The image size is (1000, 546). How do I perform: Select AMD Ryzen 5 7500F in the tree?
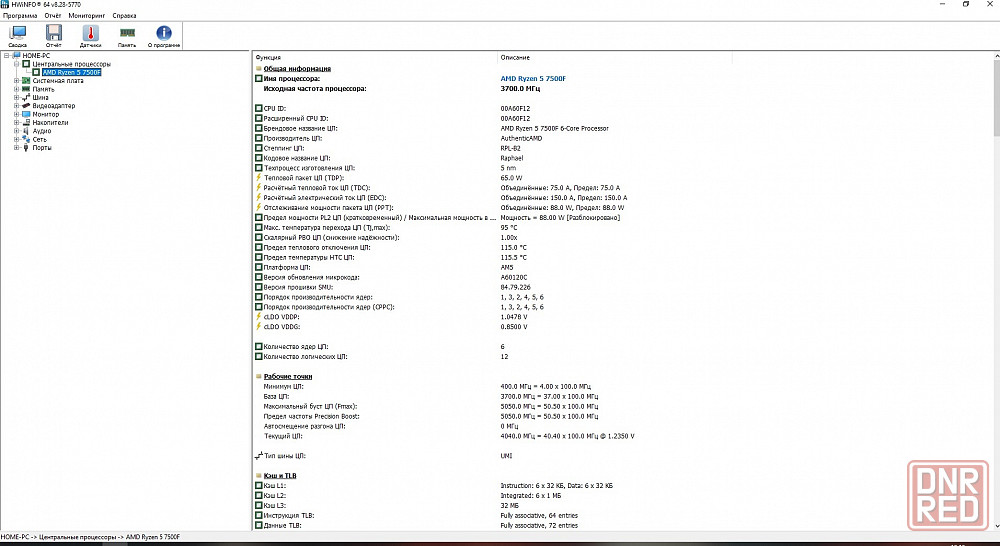coord(71,73)
